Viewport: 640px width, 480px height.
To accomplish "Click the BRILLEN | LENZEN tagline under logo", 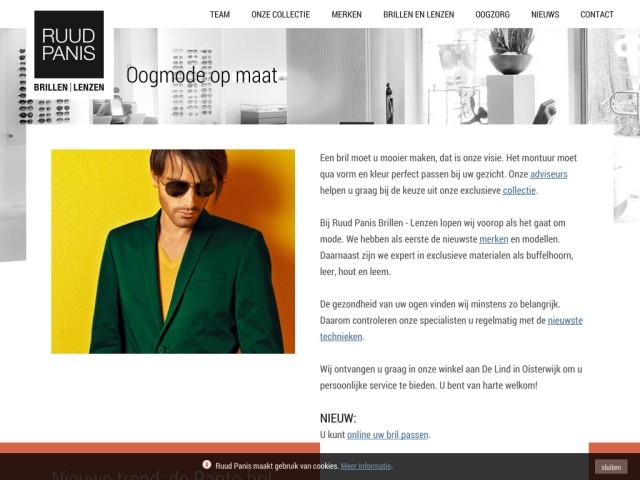I will tap(69, 87).
